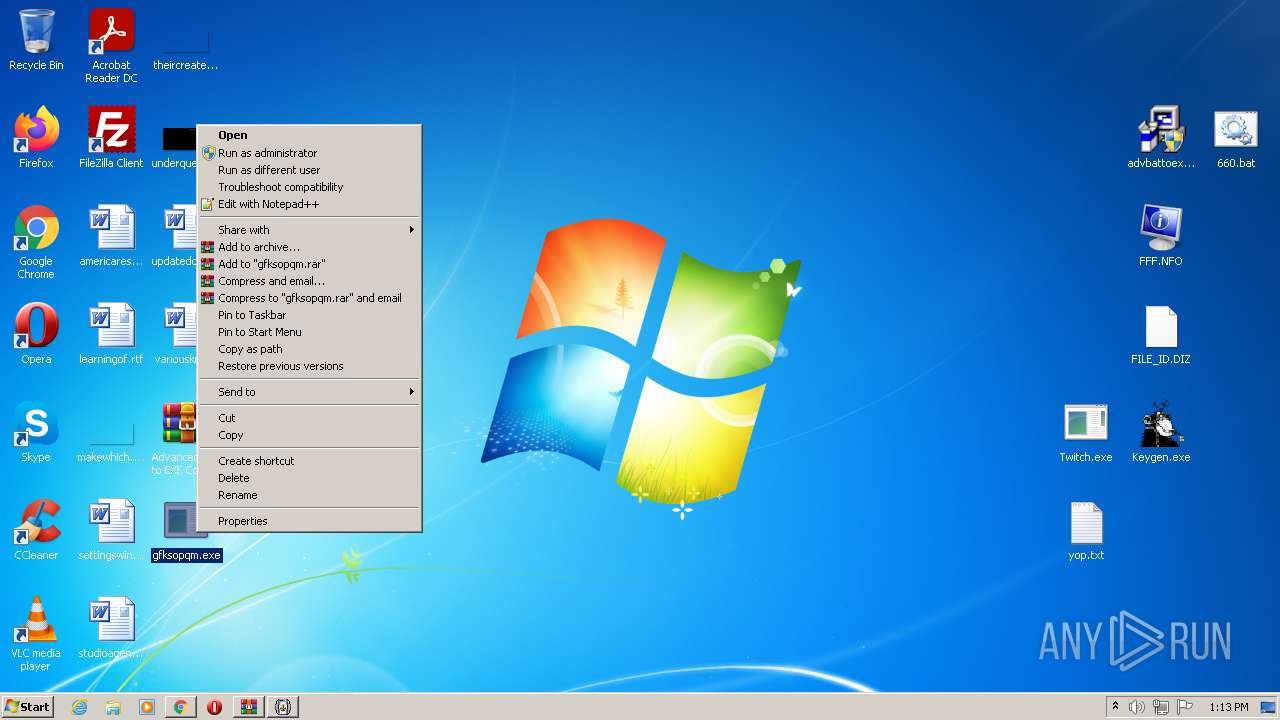
Task: Open Windows Explorer folder taskbar icon
Action: [113, 707]
